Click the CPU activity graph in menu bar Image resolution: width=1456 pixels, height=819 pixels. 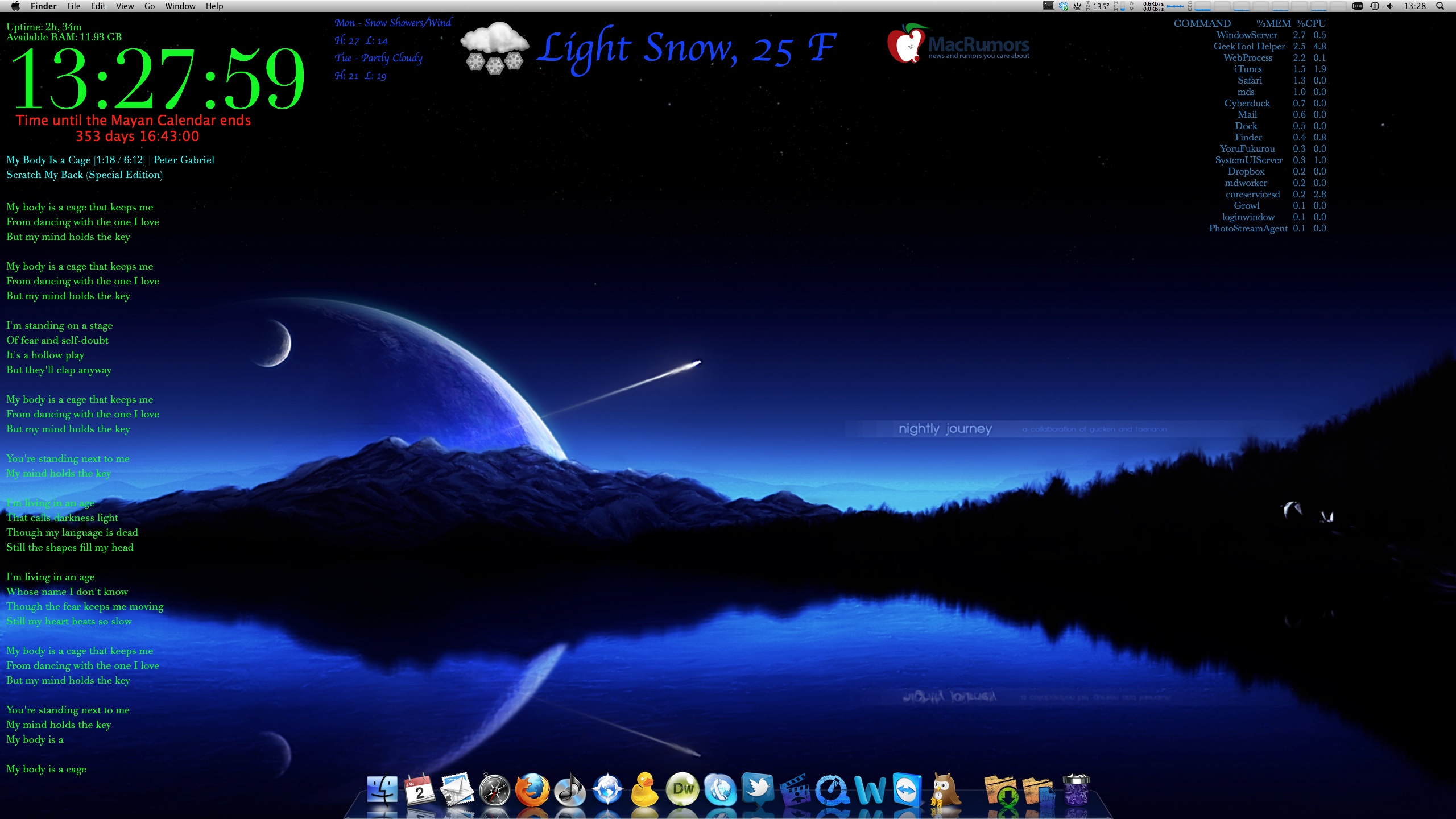coord(1268,6)
